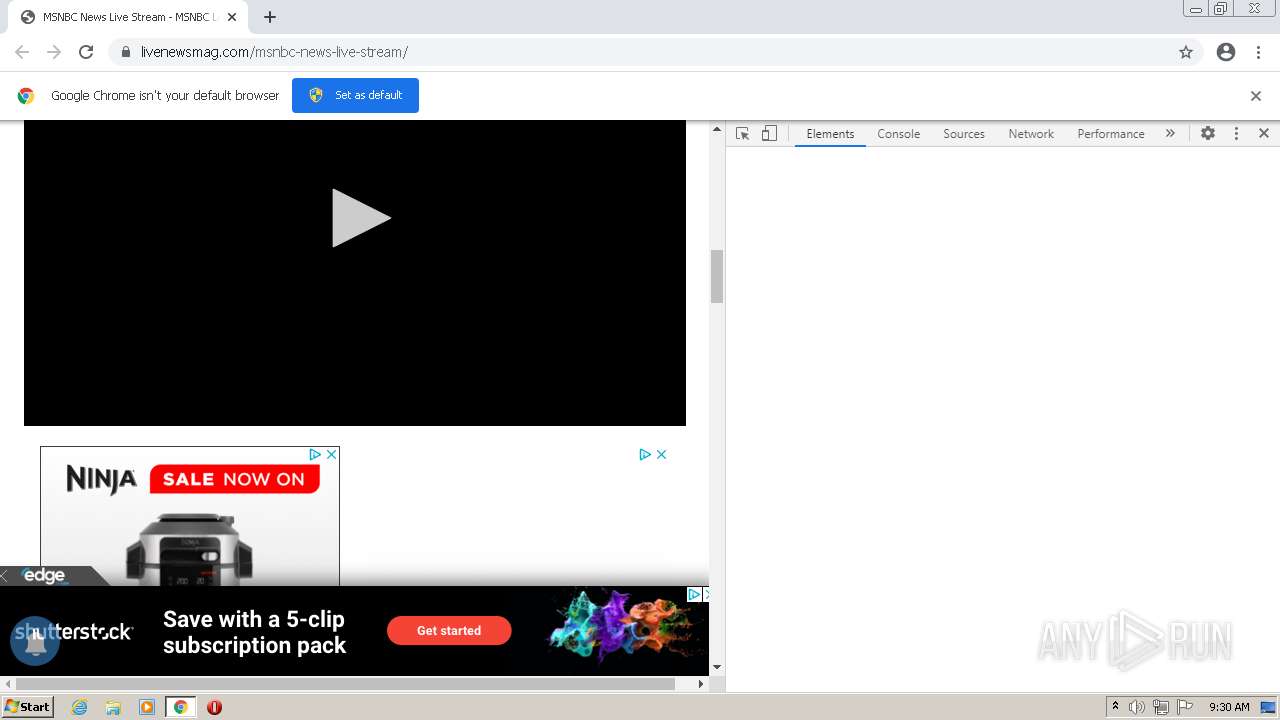Open Windows Explorer folder from taskbar

tap(113, 707)
